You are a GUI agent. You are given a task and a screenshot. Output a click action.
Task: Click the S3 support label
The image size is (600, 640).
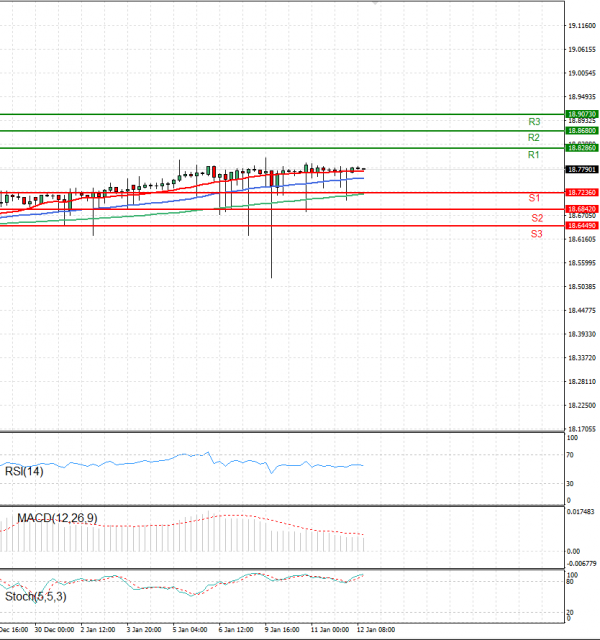(x=536, y=234)
